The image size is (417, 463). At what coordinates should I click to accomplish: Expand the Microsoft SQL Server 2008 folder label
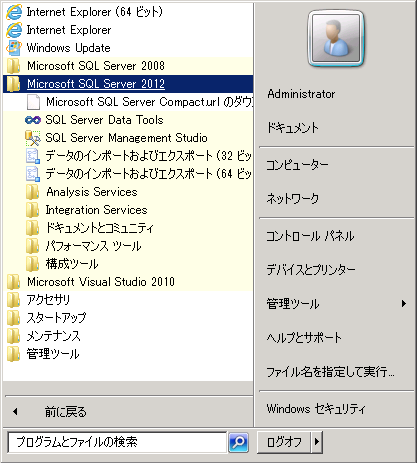pos(96,66)
